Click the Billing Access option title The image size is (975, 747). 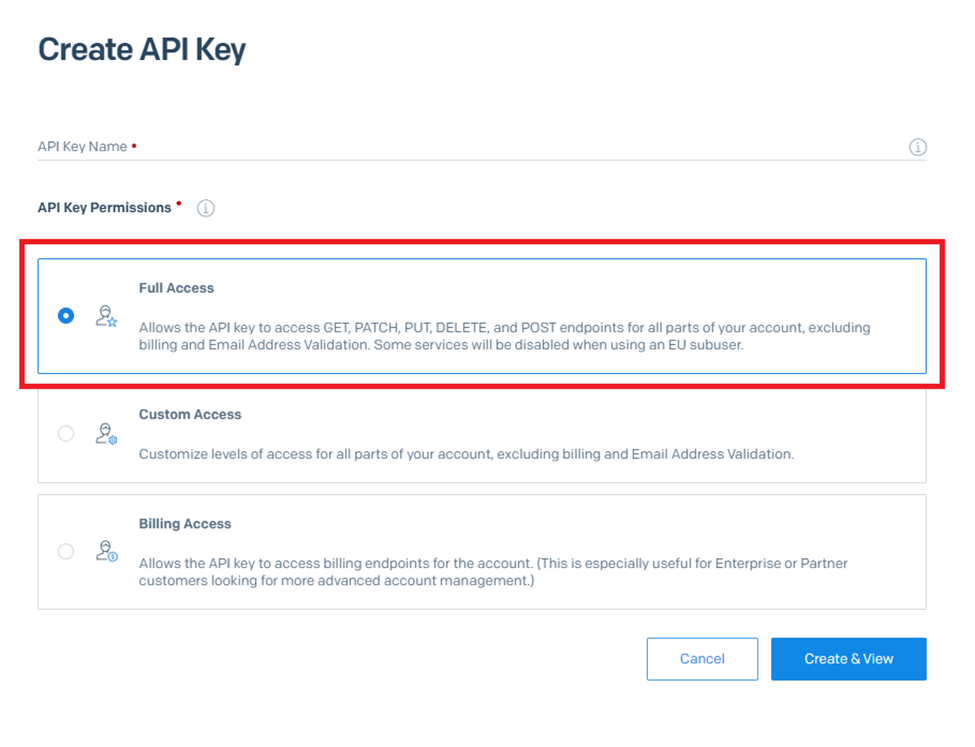click(x=185, y=524)
